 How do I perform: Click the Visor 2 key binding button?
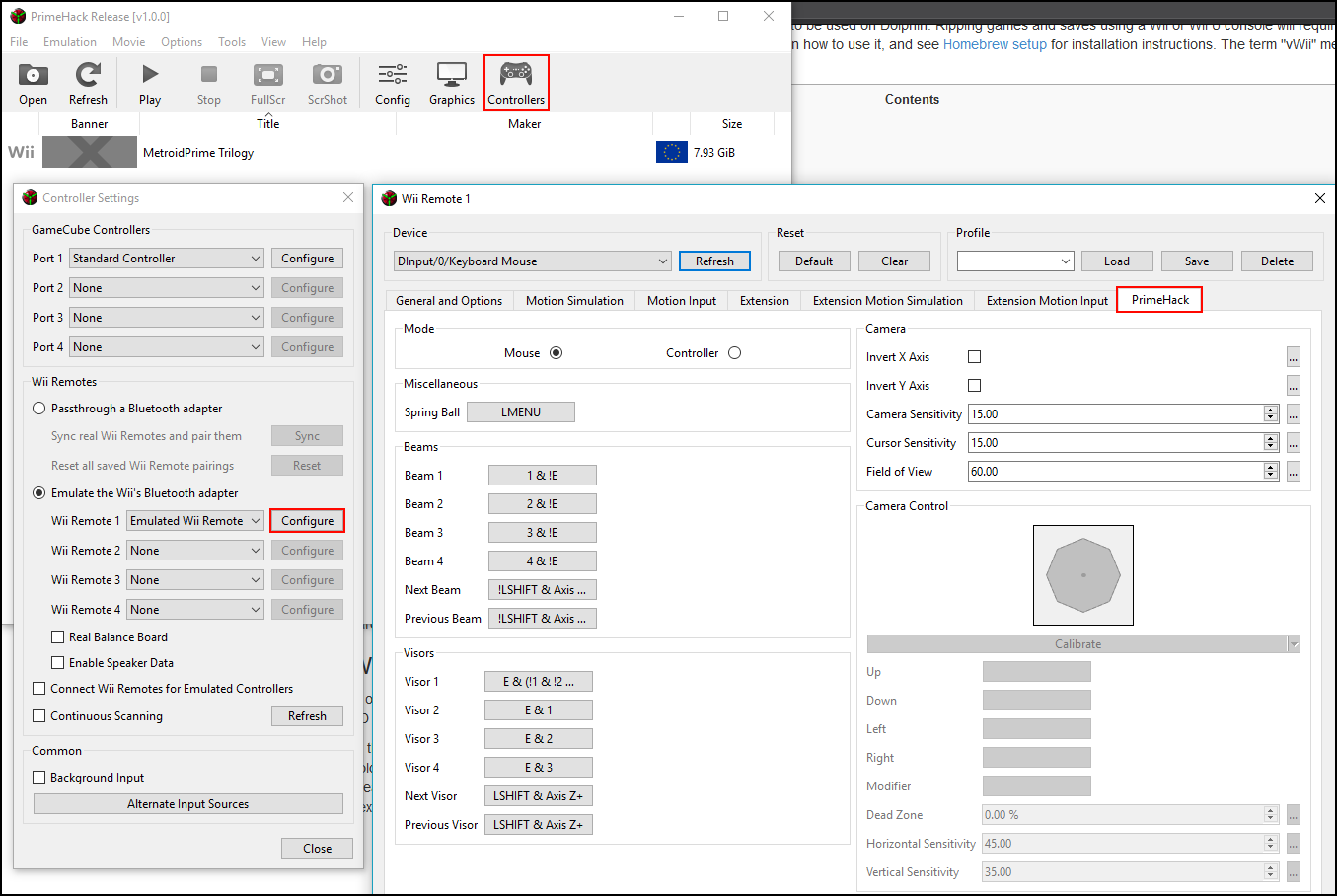[x=539, y=710]
